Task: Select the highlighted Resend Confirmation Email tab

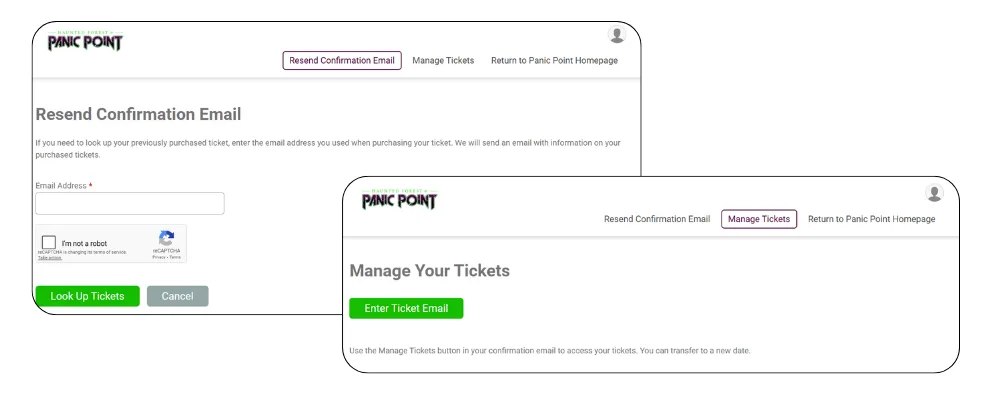Action: click(x=343, y=60)
